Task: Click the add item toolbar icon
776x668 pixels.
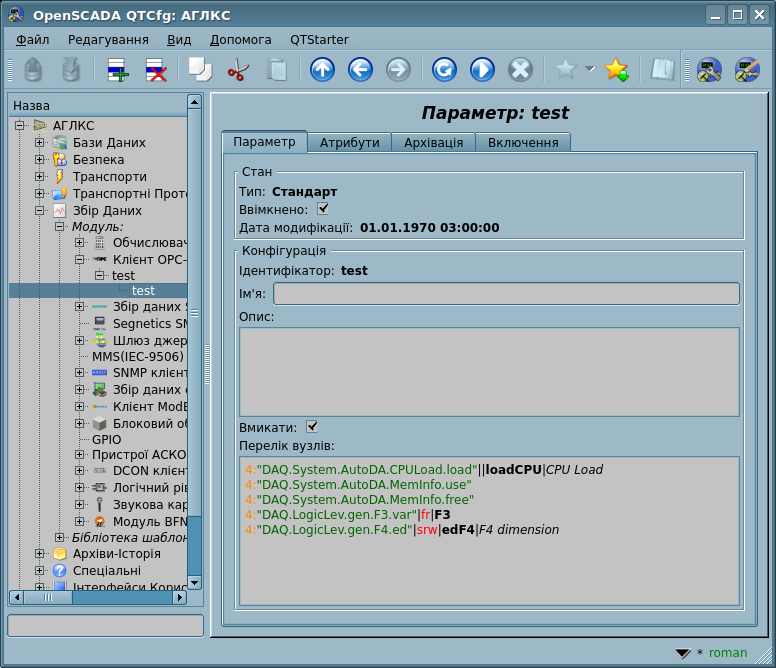Action: pyautogui.click(x=118, y=70)
